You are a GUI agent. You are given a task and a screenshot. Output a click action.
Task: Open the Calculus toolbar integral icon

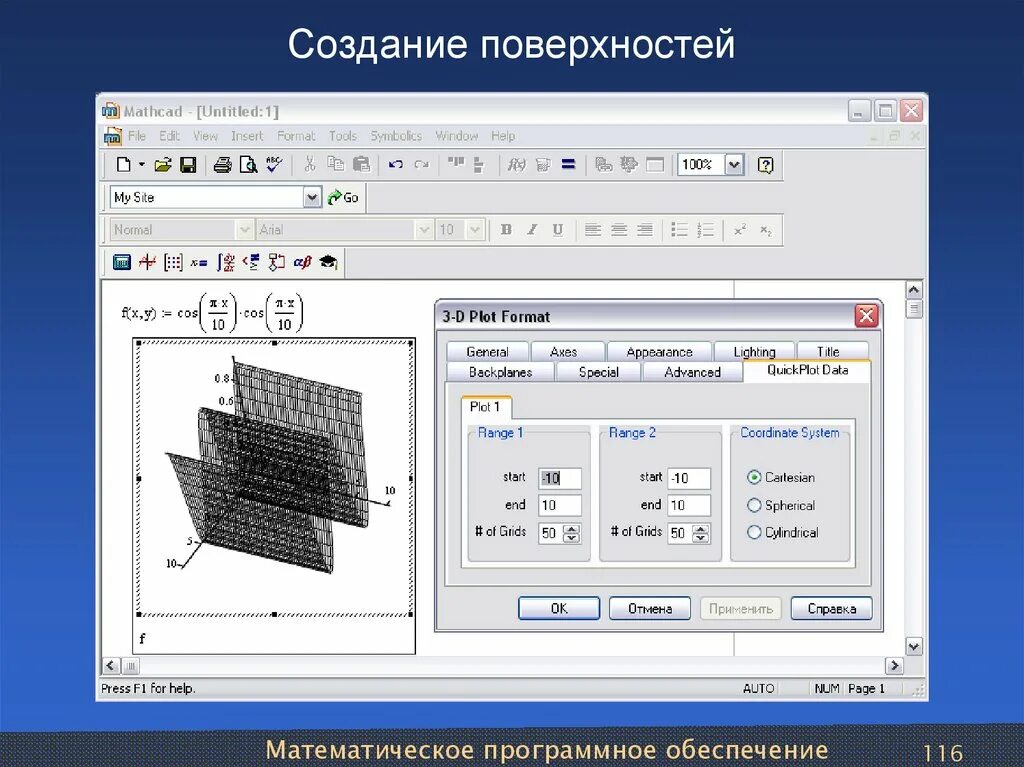225,263
